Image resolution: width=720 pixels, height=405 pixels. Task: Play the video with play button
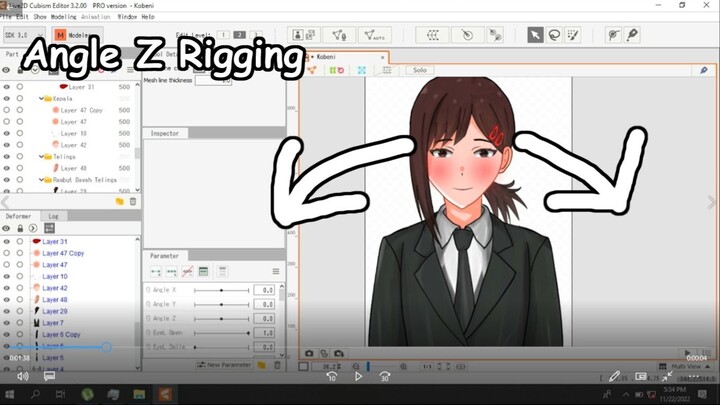[358, 377]
